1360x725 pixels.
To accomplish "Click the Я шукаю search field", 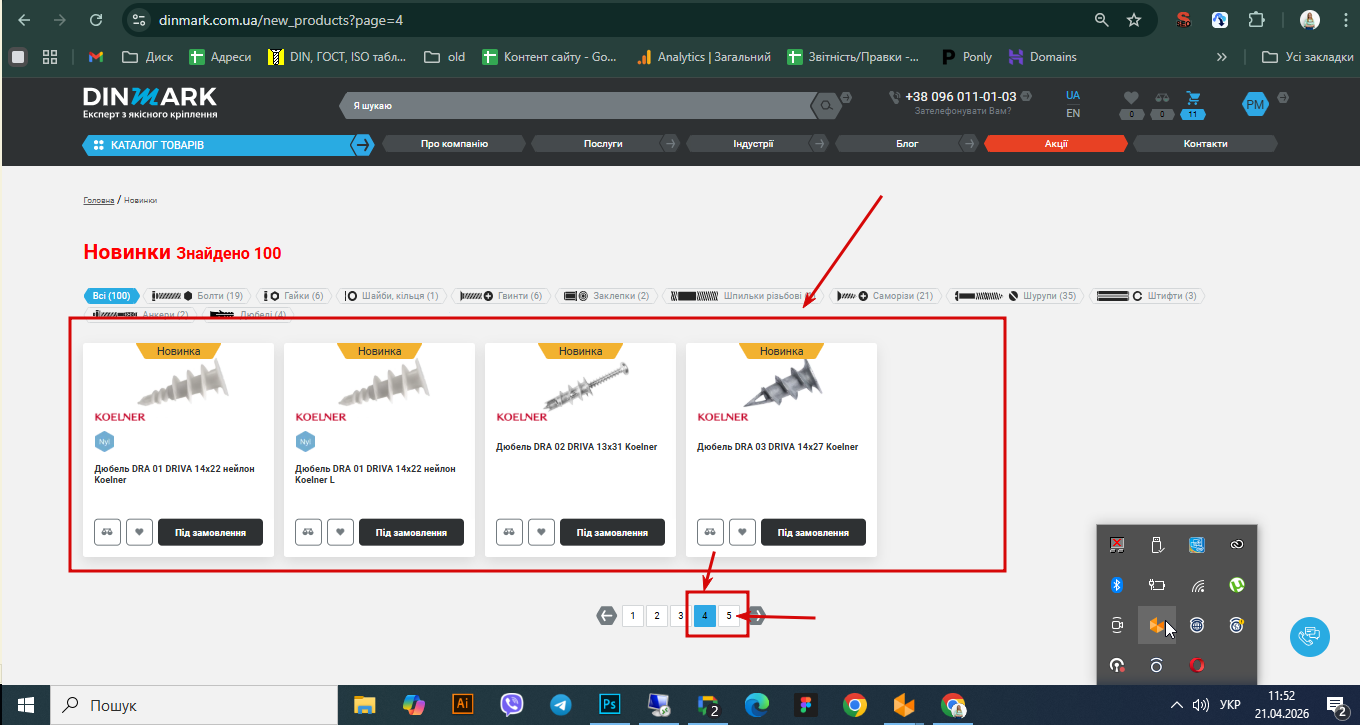I will [578, 105].
